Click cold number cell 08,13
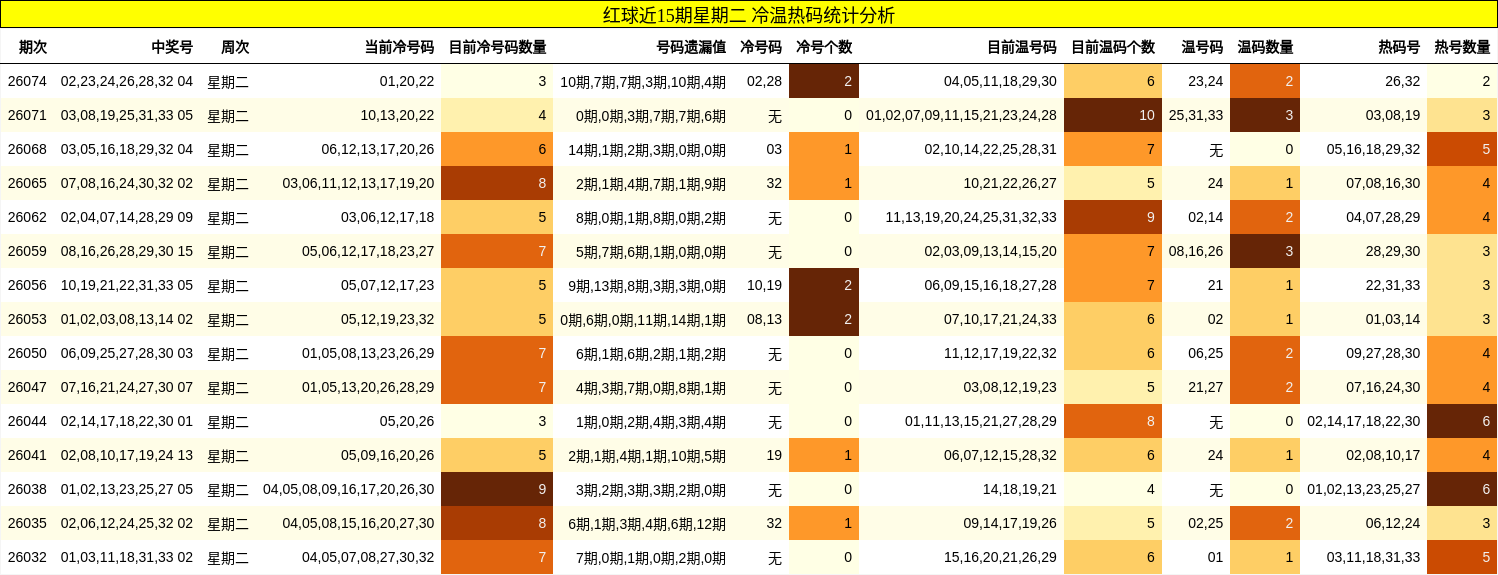The width and height of the screenshot is (1498, 575). (764, 319)
